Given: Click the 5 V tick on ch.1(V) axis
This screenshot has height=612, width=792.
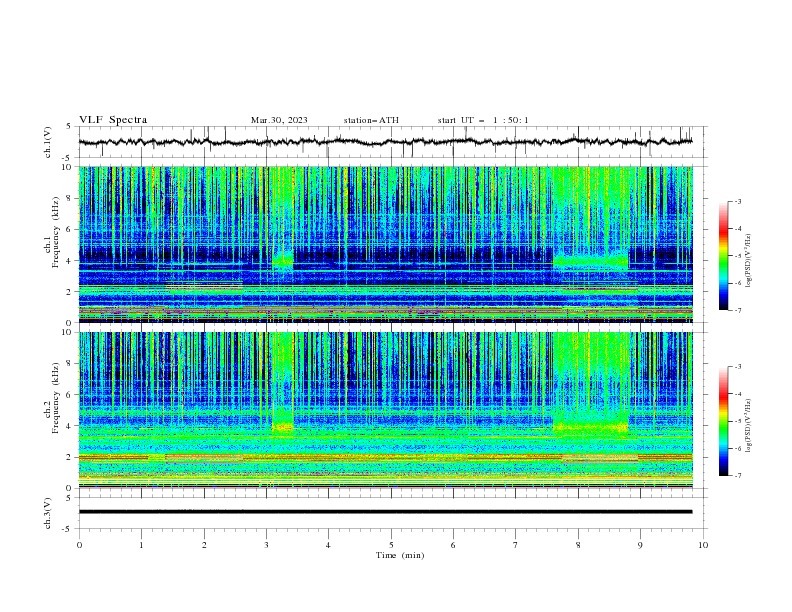Looking at the screenshot, I should click(x=69, y=126).
